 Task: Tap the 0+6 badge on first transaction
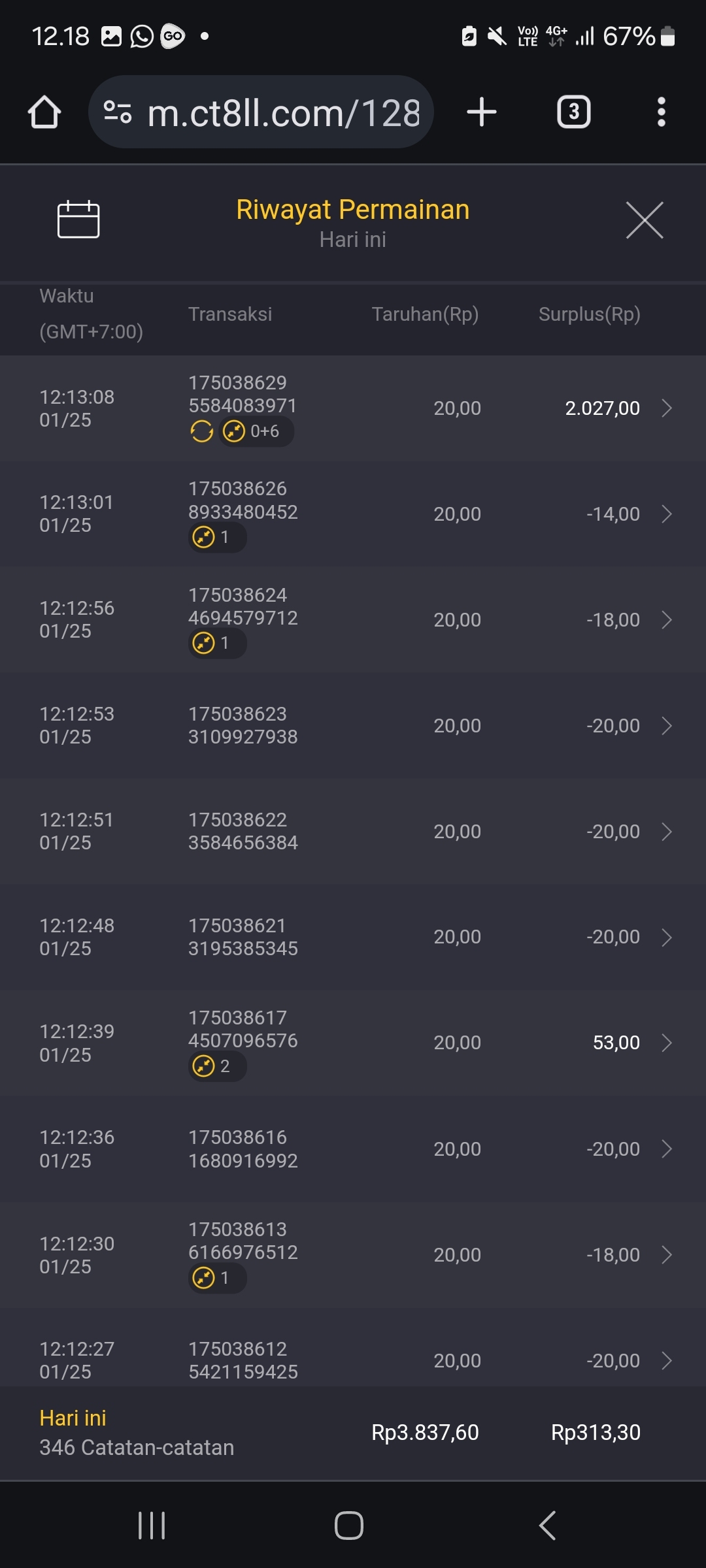coord(256,431)
